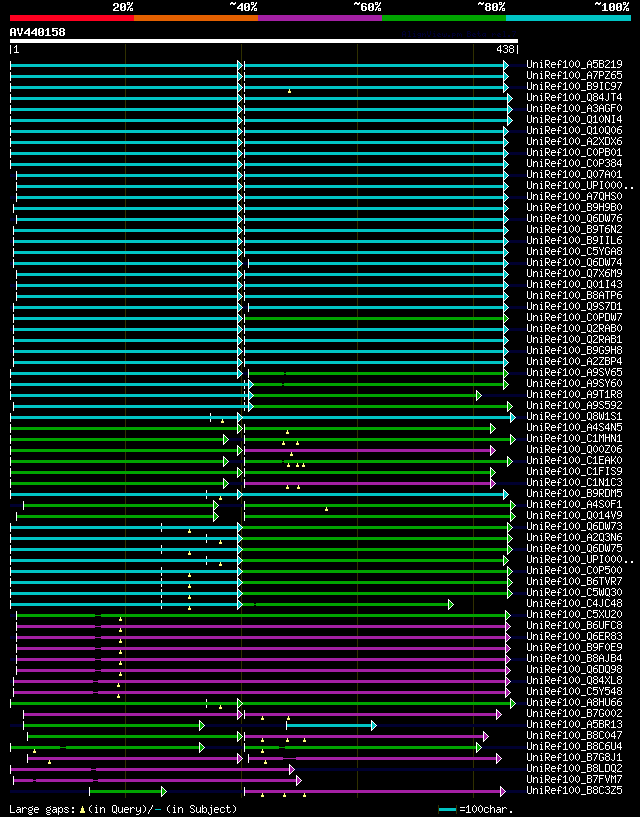Select the UniRef100_Q6DW74 label
This screenshot has width=640, height=817.
point(574,262)
